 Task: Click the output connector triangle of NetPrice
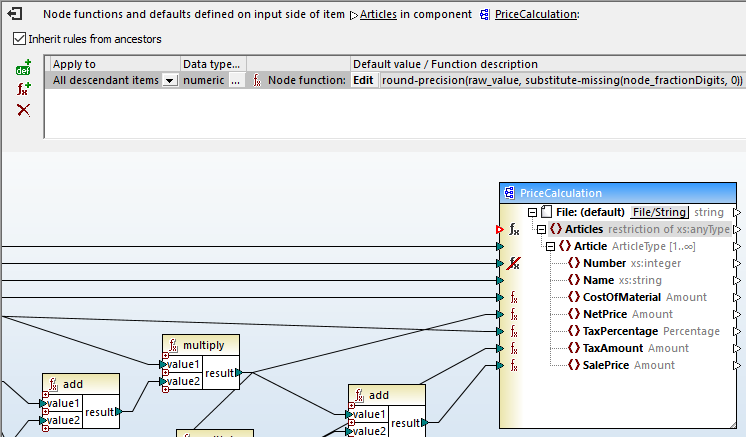[x=738, y=315]
